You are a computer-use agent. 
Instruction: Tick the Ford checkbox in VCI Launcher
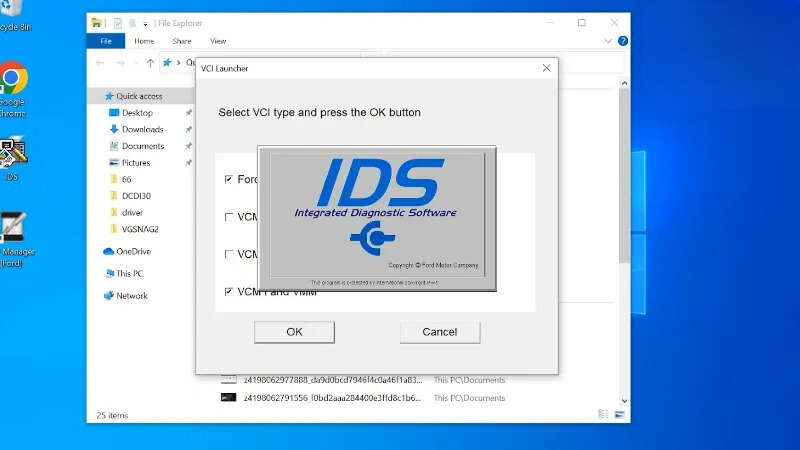(229, 179)
